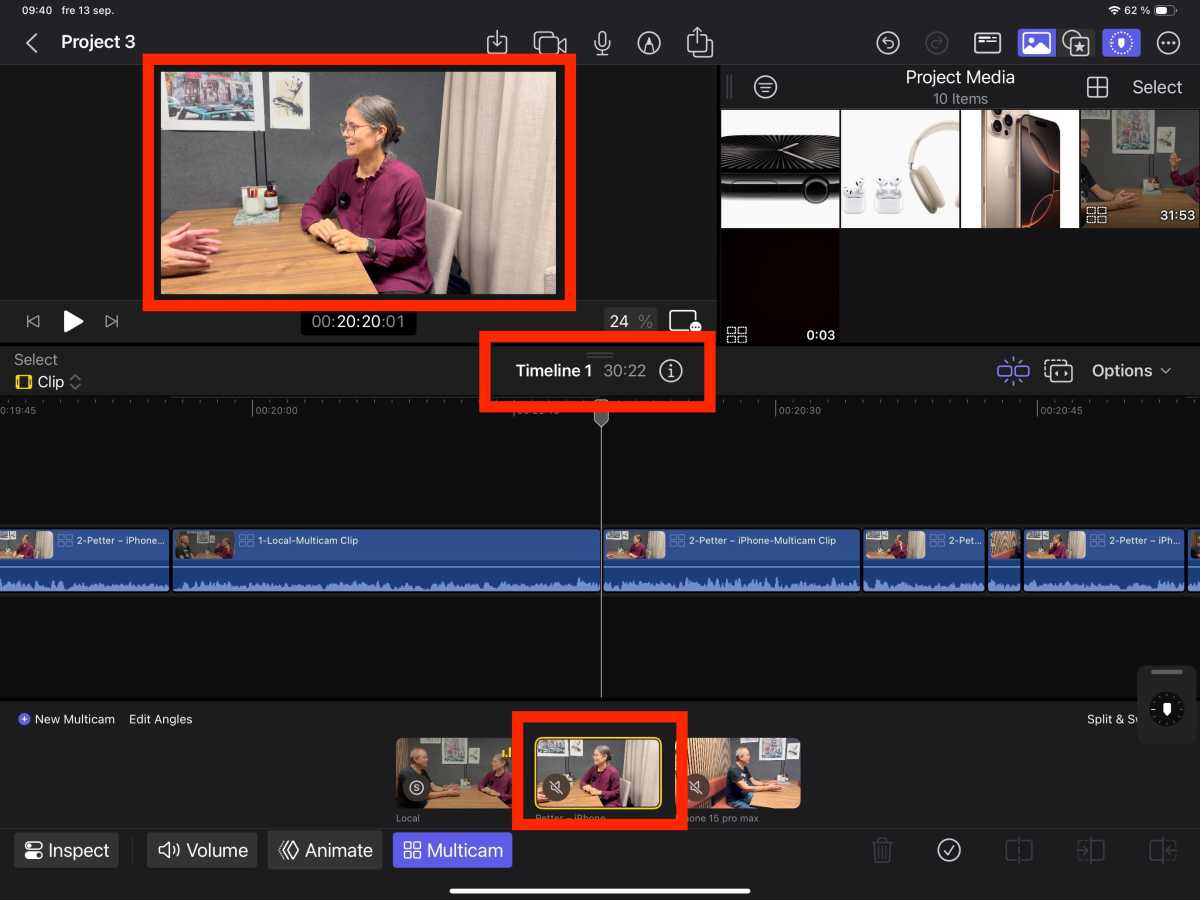Delete selected clip with trash icon
This screenshot has height=900, width=1200.
882,850
